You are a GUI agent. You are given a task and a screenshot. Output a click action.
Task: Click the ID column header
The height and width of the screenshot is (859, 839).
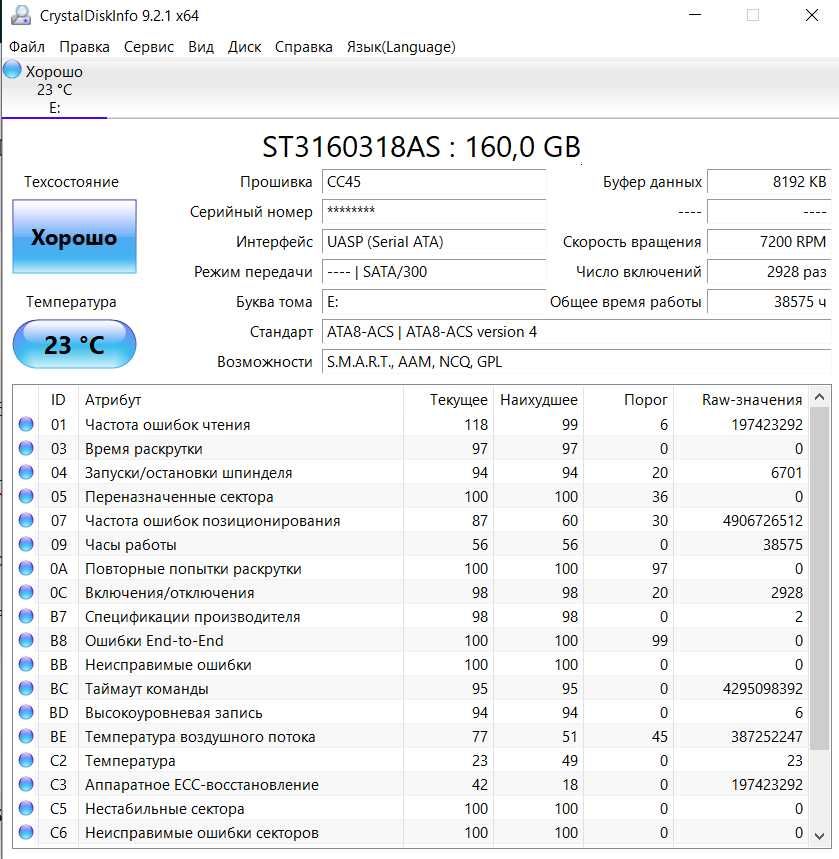58,400
